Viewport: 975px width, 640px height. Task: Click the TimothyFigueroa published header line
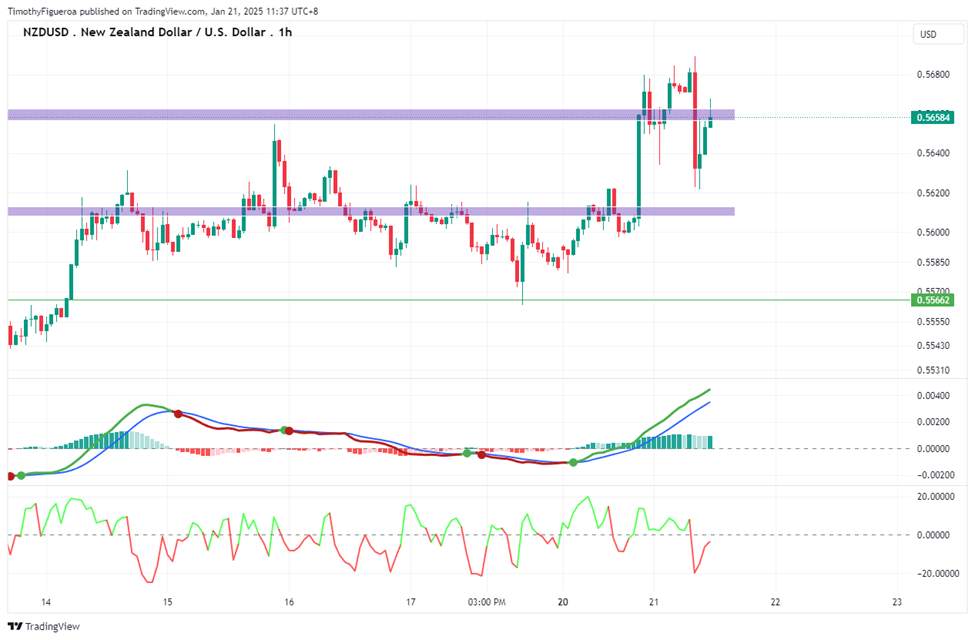tap(163, 11)
